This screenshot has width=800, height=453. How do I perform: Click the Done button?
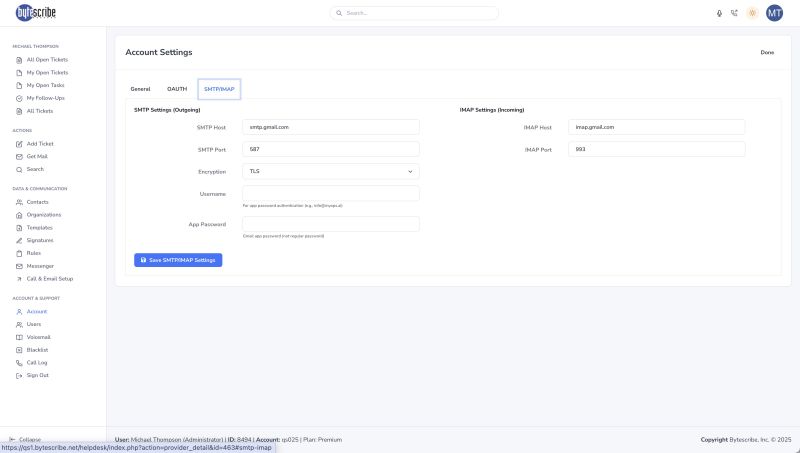(767, 52)
